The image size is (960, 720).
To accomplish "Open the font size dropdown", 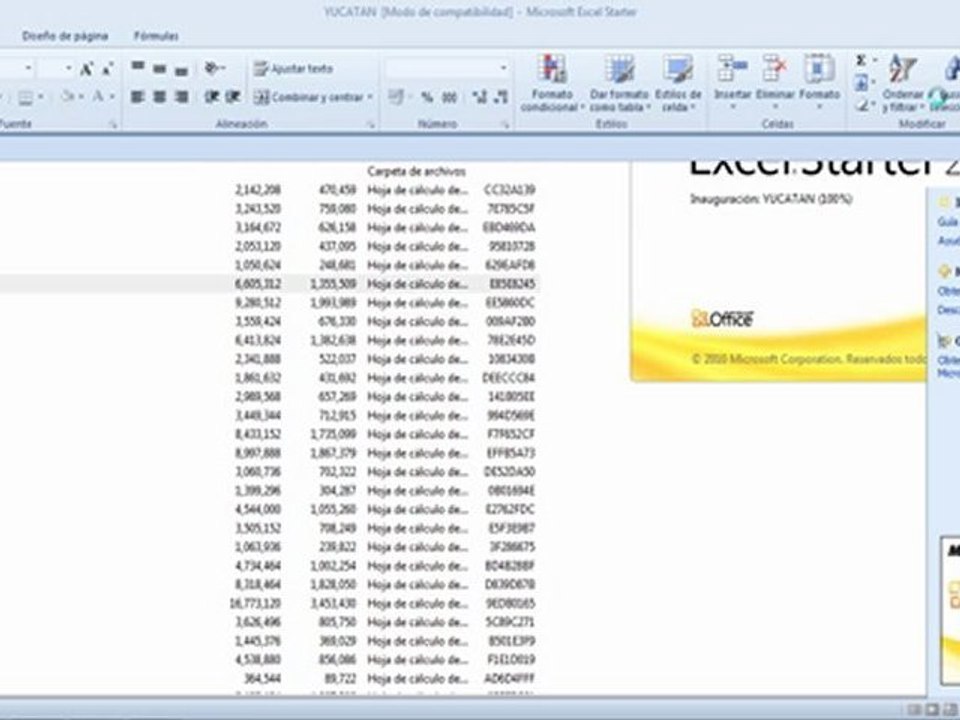I will pos(69,68).
